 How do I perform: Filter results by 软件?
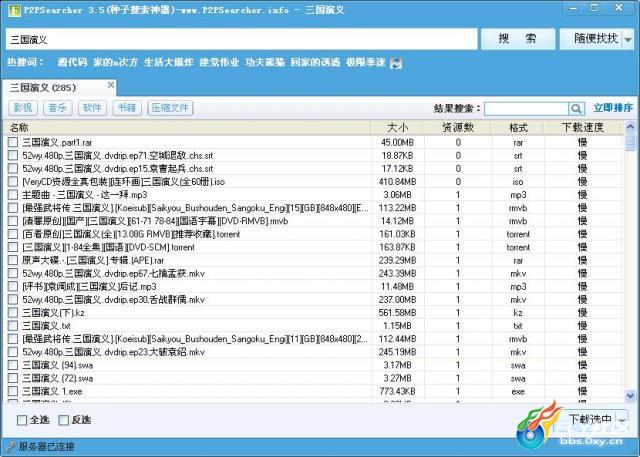pos(92,108)
